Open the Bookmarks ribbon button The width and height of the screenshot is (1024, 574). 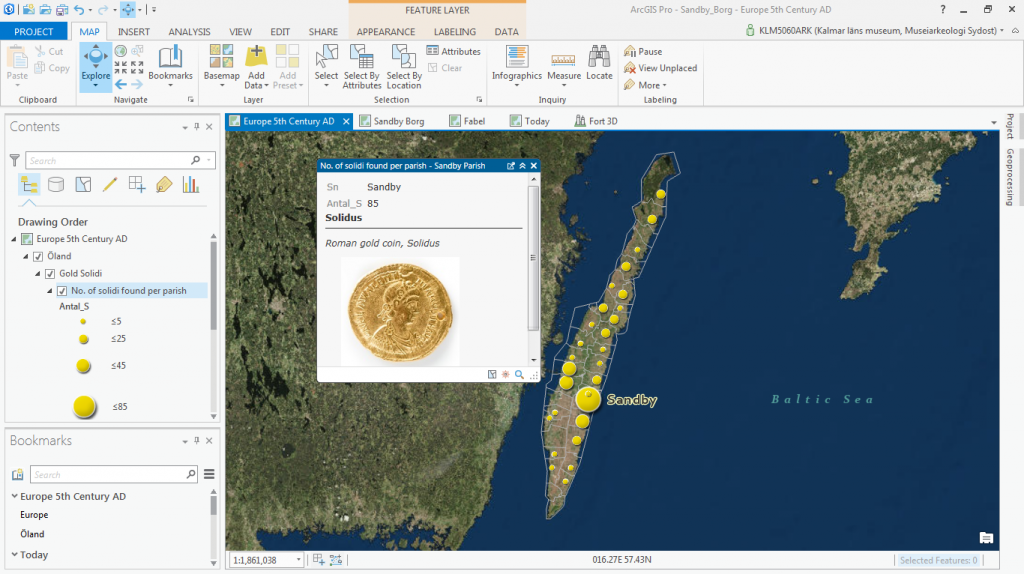(170, 66)
